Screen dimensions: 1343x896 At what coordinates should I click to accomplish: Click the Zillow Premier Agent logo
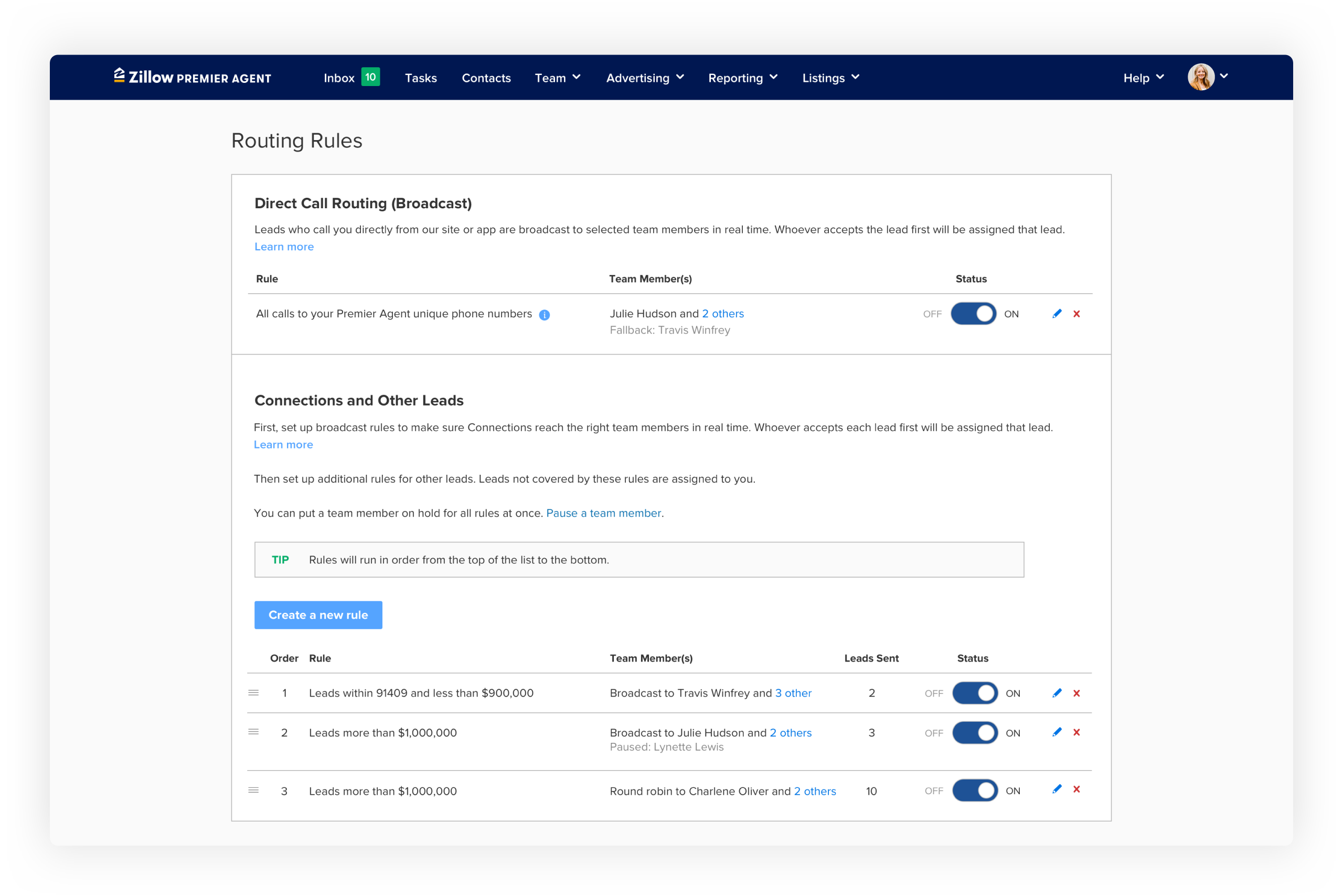[x=192, y=77]
